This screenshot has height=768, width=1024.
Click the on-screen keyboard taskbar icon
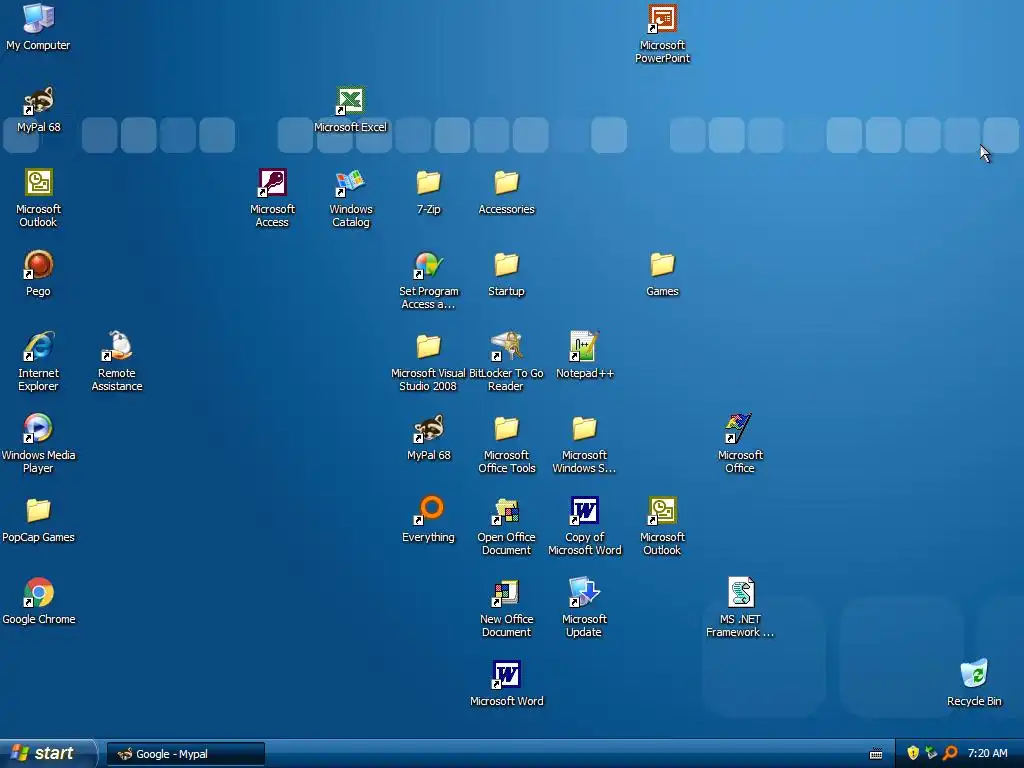(876, 754)
